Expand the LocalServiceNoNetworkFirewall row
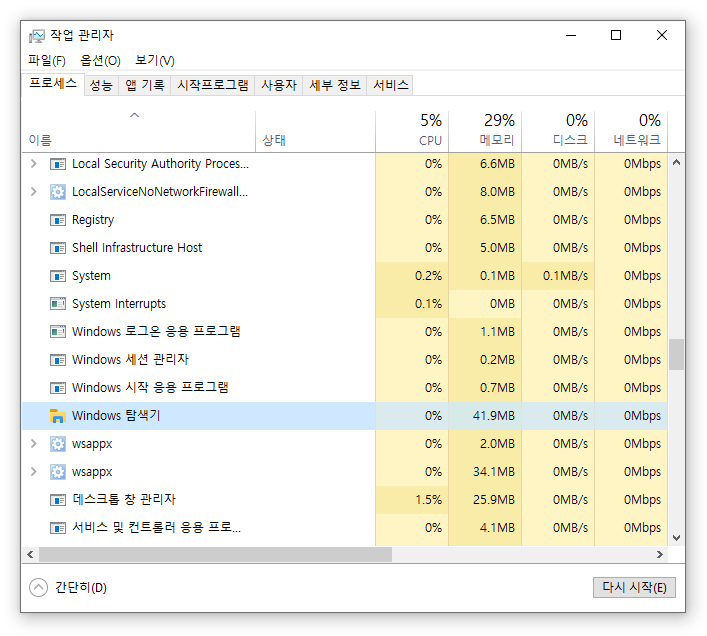Screen dimensions: 707x636 click(33, 192)
